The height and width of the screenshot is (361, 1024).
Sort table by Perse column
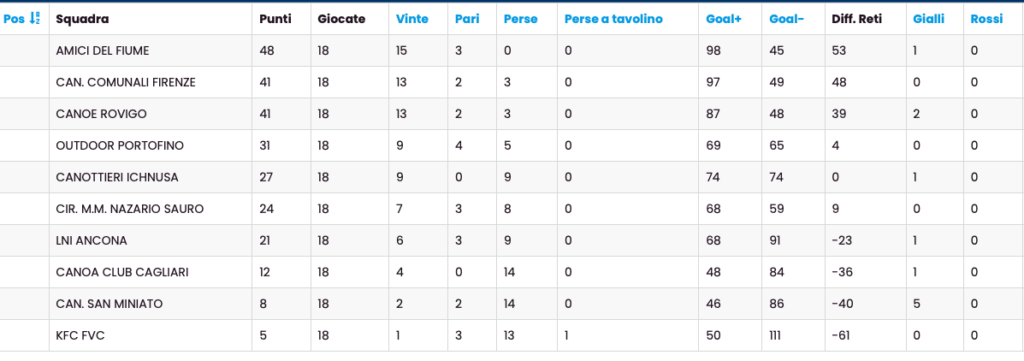coord(520,19)
